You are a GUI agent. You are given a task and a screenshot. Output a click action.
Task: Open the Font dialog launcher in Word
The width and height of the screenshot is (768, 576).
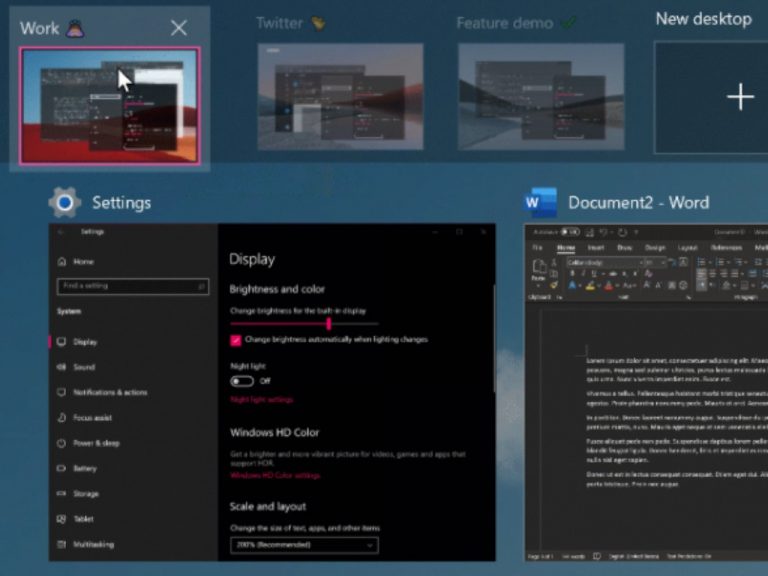(x=689, y=298)
